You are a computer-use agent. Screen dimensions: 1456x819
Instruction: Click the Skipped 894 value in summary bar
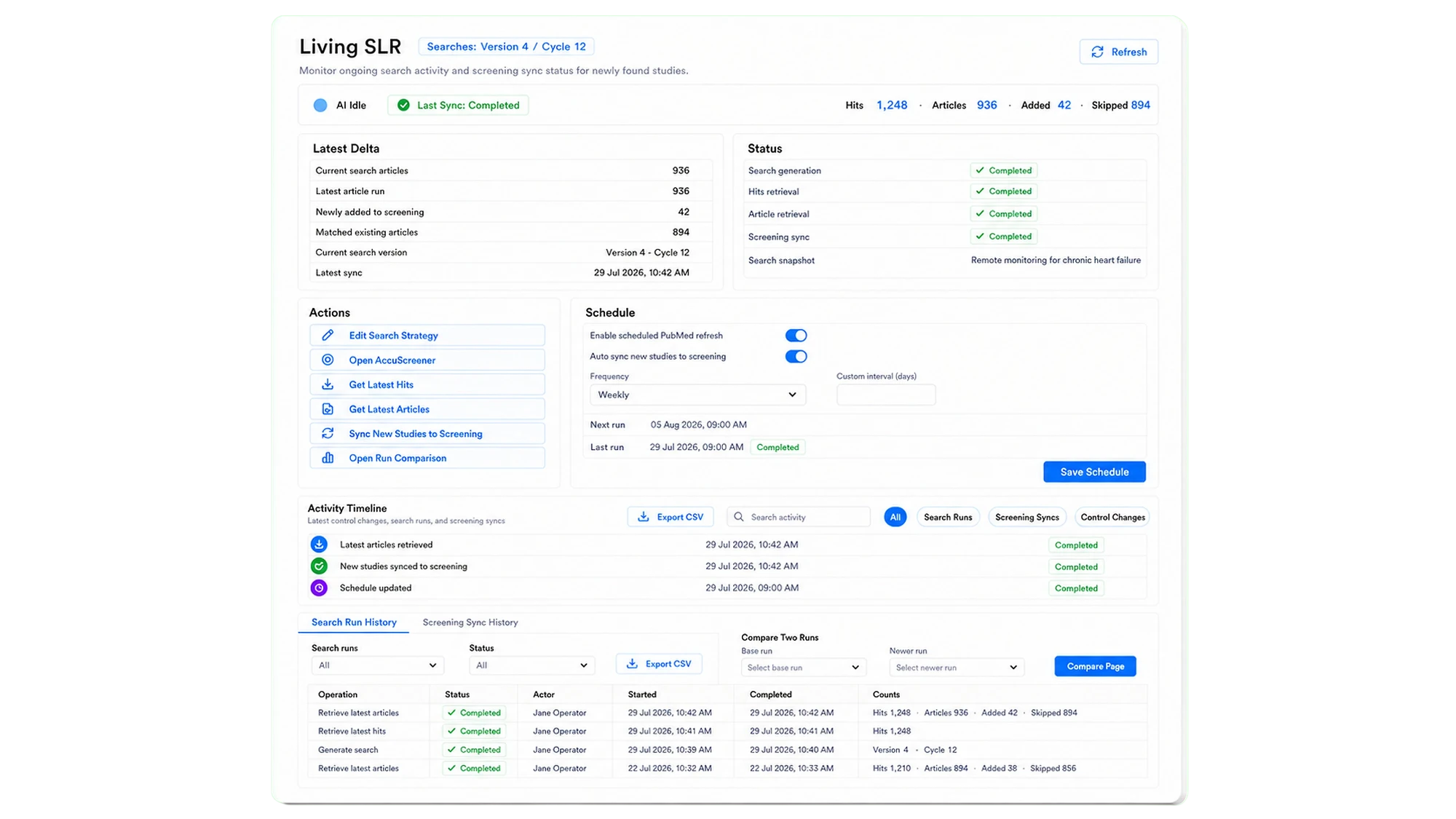pos(1141,105)
